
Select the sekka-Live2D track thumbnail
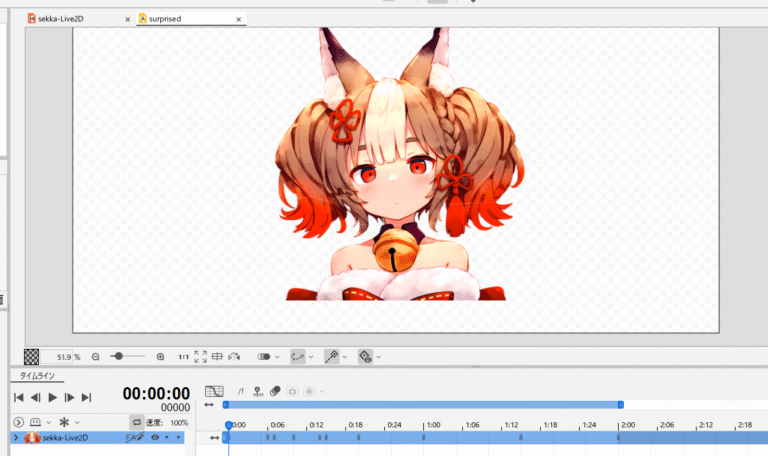click(x=32, y=437)
